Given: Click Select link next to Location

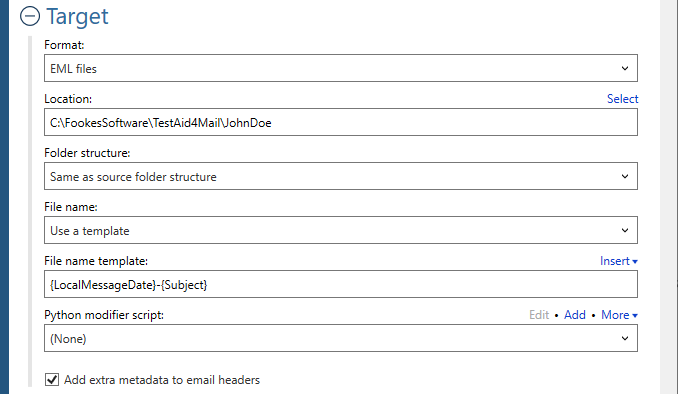Looking at the screenshot, I should coord(622,99).
